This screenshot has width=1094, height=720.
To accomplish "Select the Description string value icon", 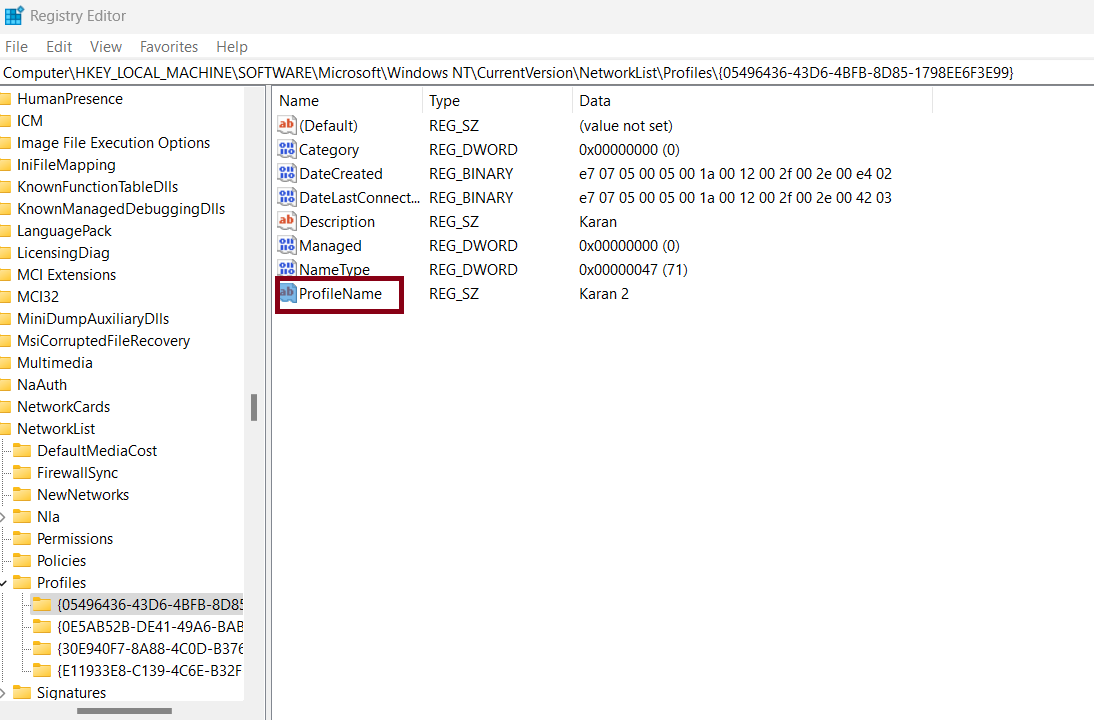I will coord(288,222).
